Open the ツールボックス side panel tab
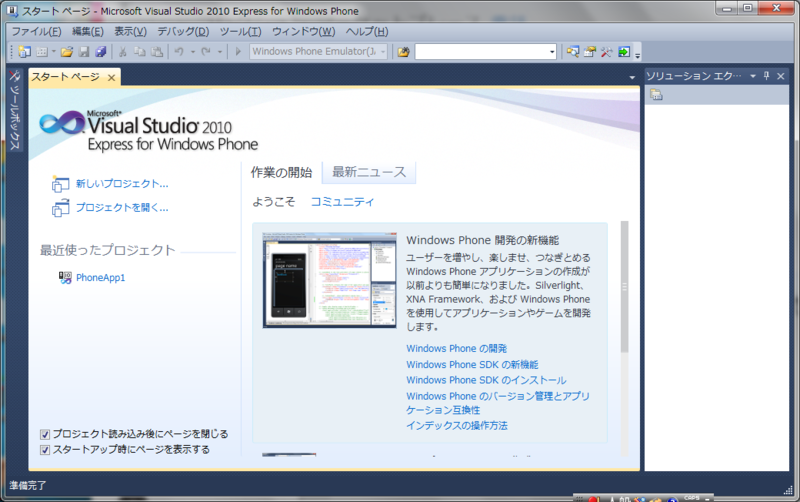Image resolution: width=800 pixels, height=502 pixels. coord(15,111)
